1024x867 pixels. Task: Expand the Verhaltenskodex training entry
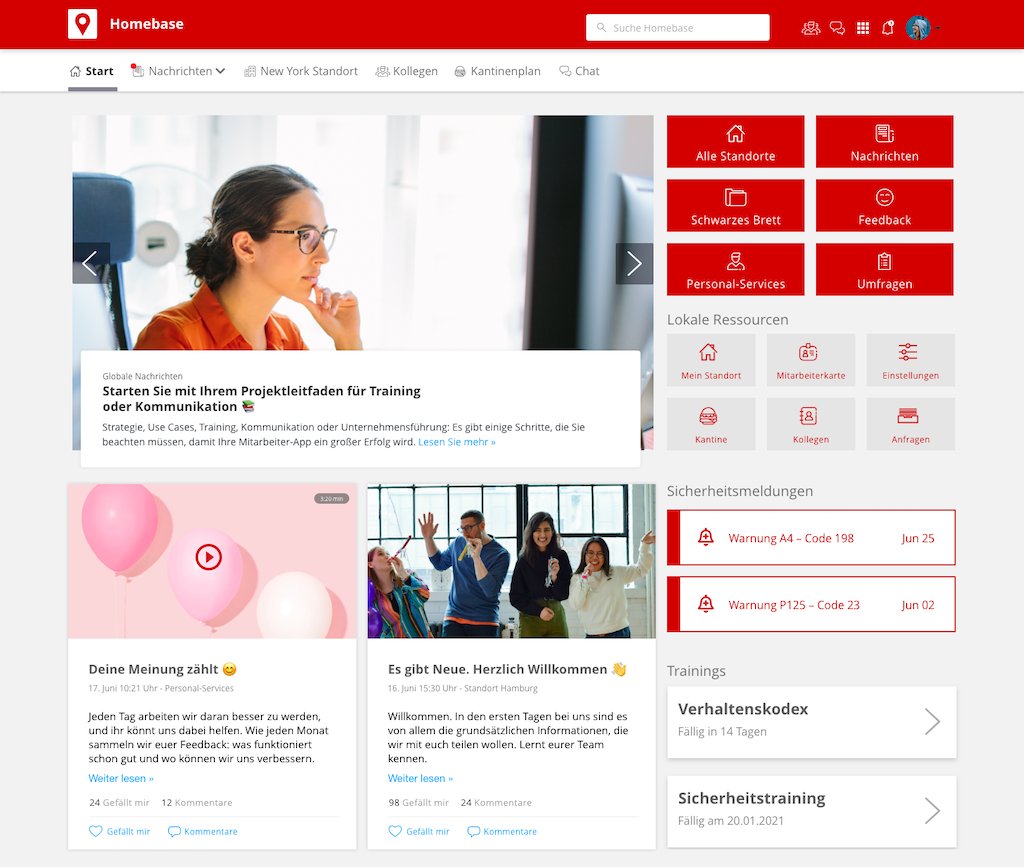pyautogui.click(x=811, y=722)
